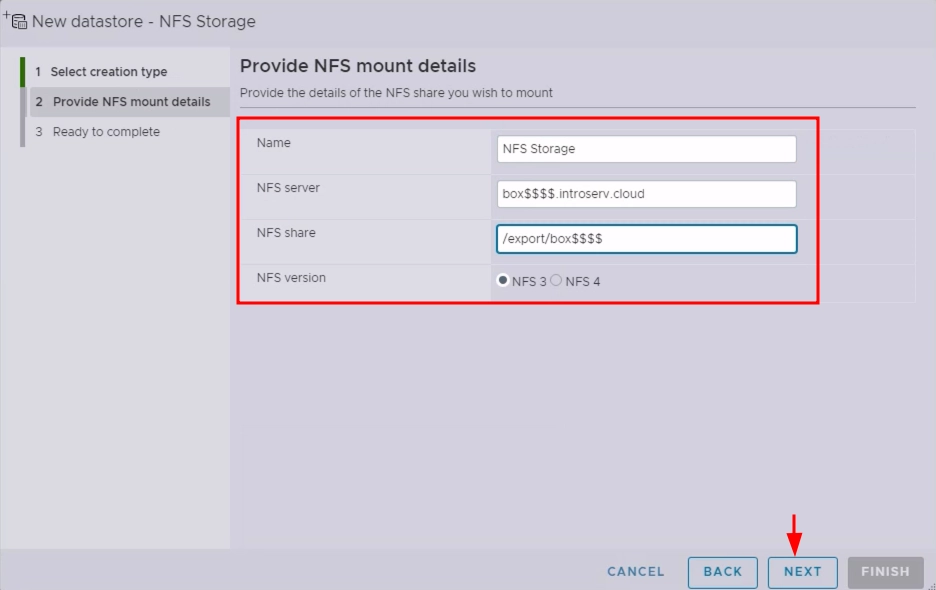The height and width of the screenshot is (590, 936).
Task: Click the Provide NFS mount details heading
Action: click(x=358, y=66)
